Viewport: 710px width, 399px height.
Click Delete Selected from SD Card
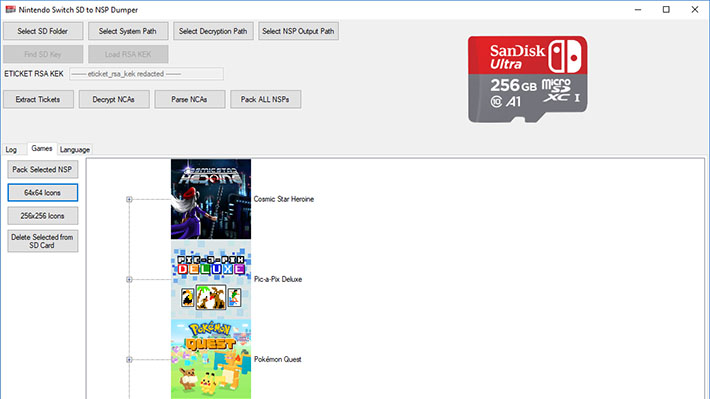(43, 241)
